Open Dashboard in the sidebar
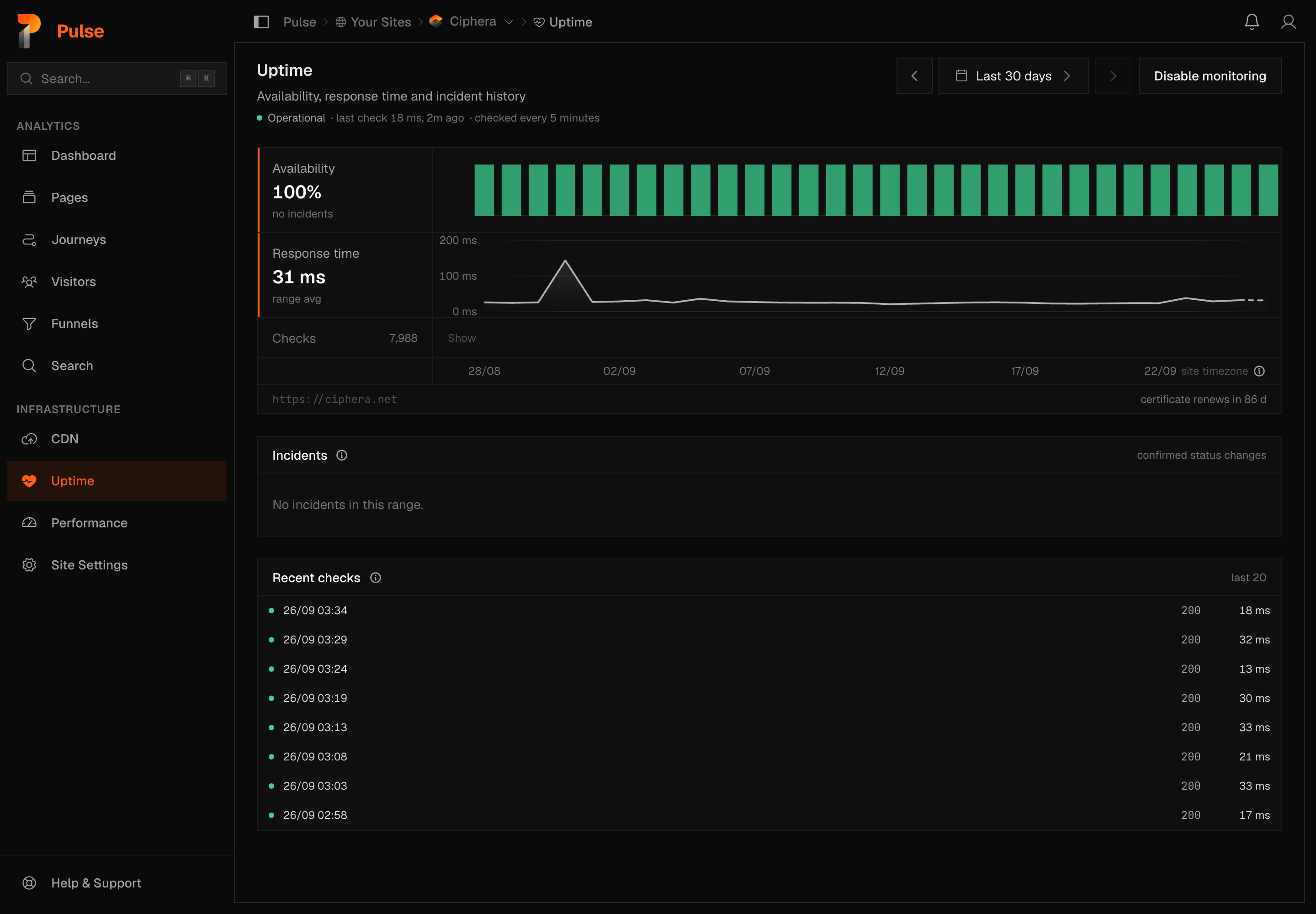Screen dimensions: 1316x914 click(x=117, y=155)
